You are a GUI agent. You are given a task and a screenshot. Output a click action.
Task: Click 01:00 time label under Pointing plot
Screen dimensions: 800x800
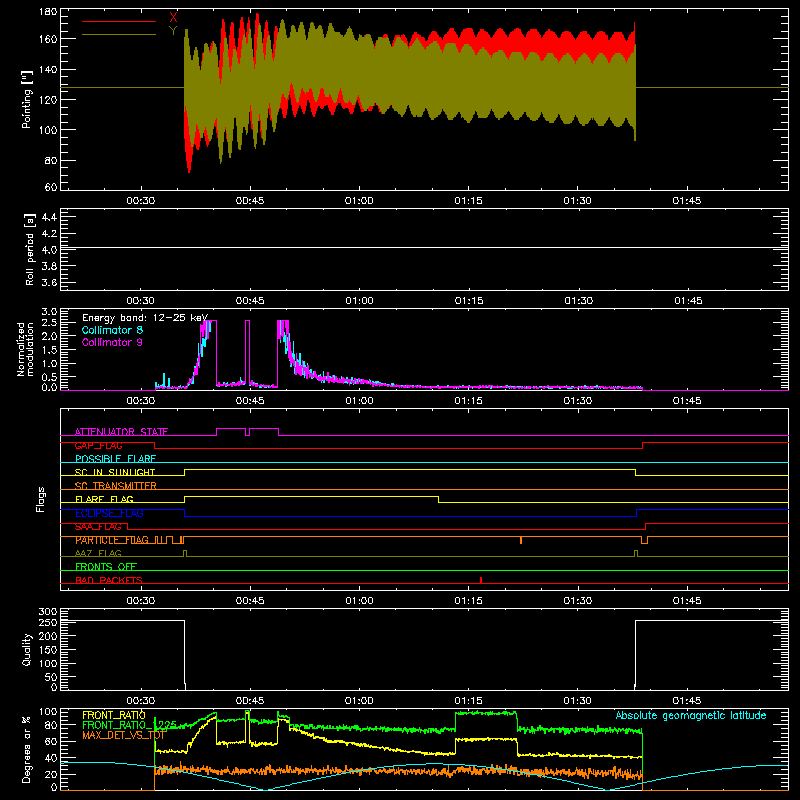click(359, 201)
